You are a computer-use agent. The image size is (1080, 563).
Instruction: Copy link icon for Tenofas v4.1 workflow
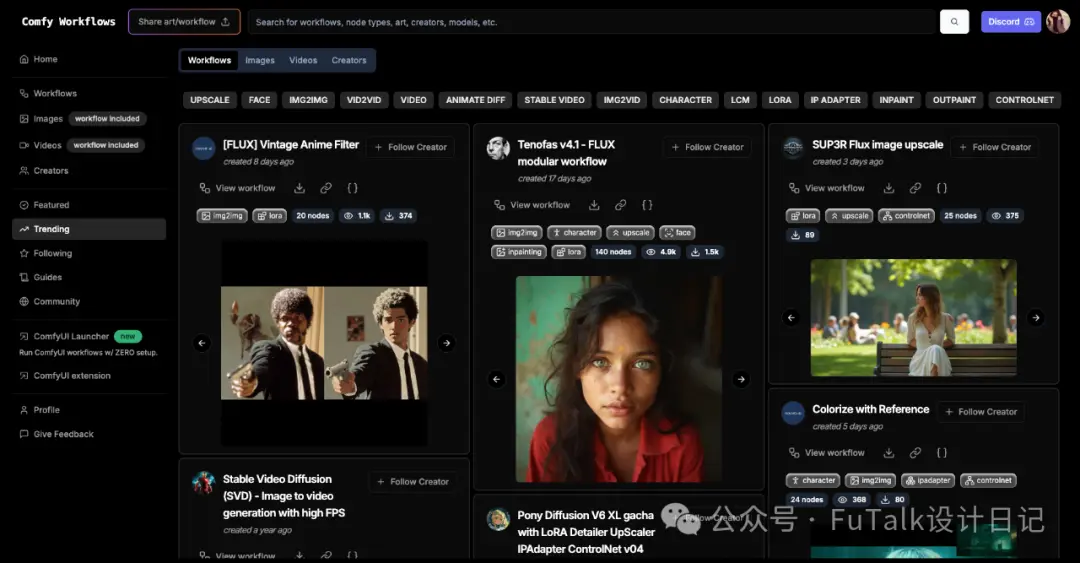(x=621, y=205)
